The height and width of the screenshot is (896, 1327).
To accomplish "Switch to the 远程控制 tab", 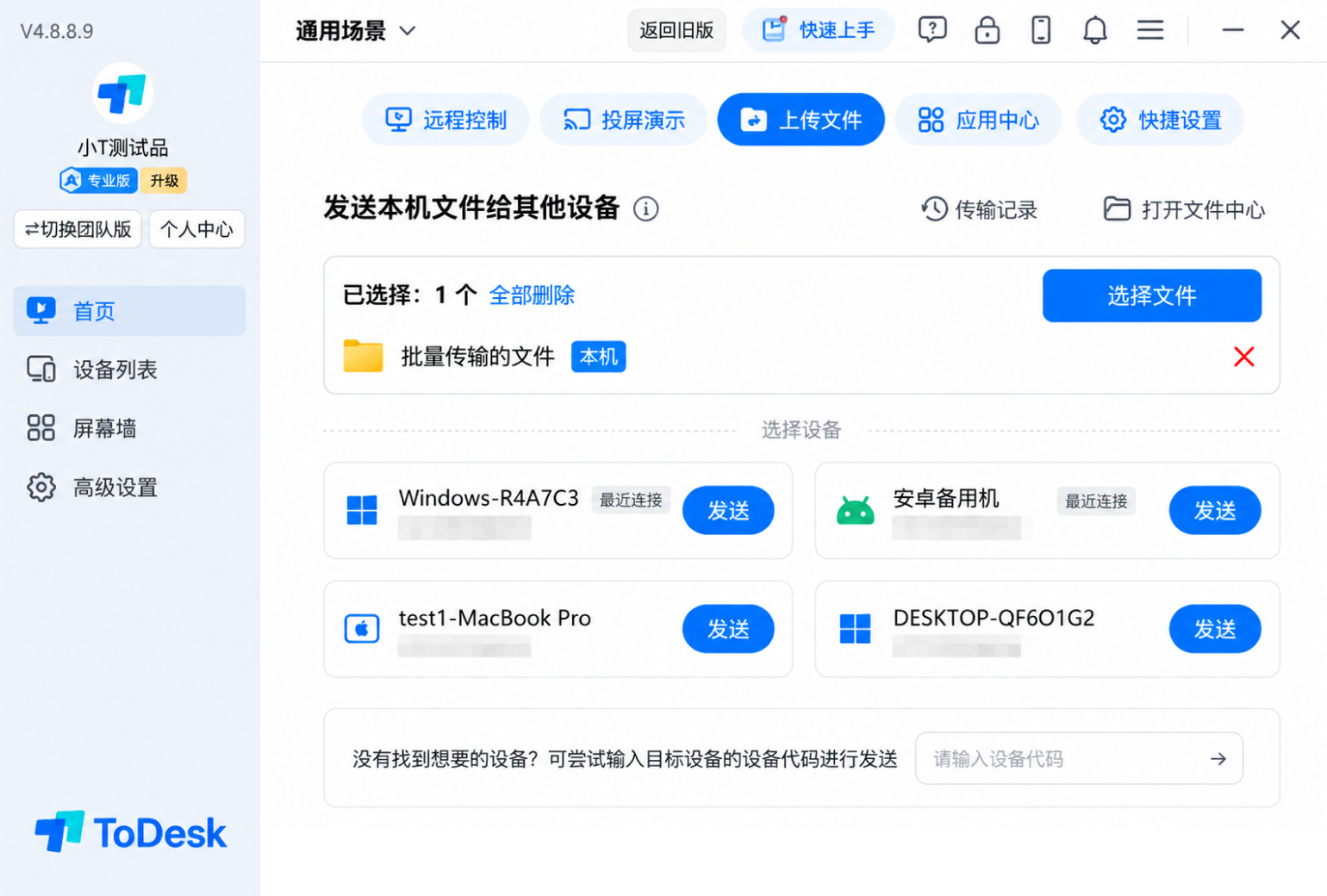I will (x=445, y=120).
